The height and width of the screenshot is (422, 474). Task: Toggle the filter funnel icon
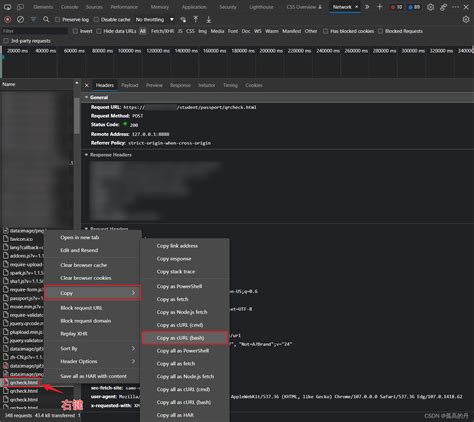33,20
